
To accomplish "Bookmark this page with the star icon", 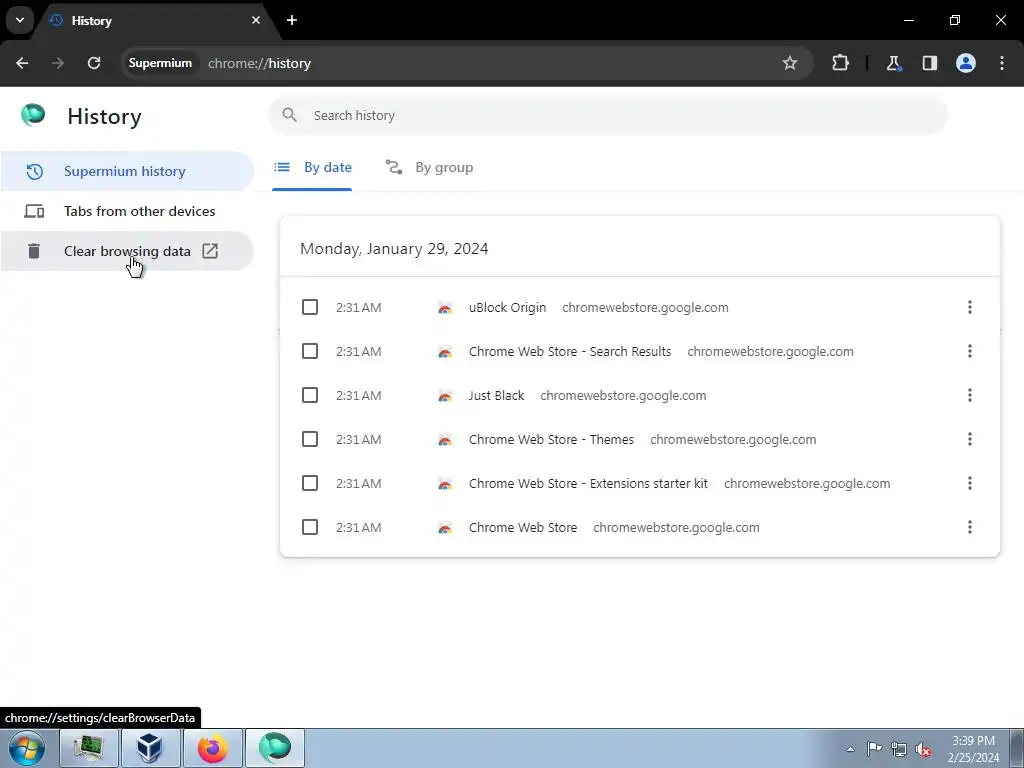I will pyautogui.click(x=790, y=63).
